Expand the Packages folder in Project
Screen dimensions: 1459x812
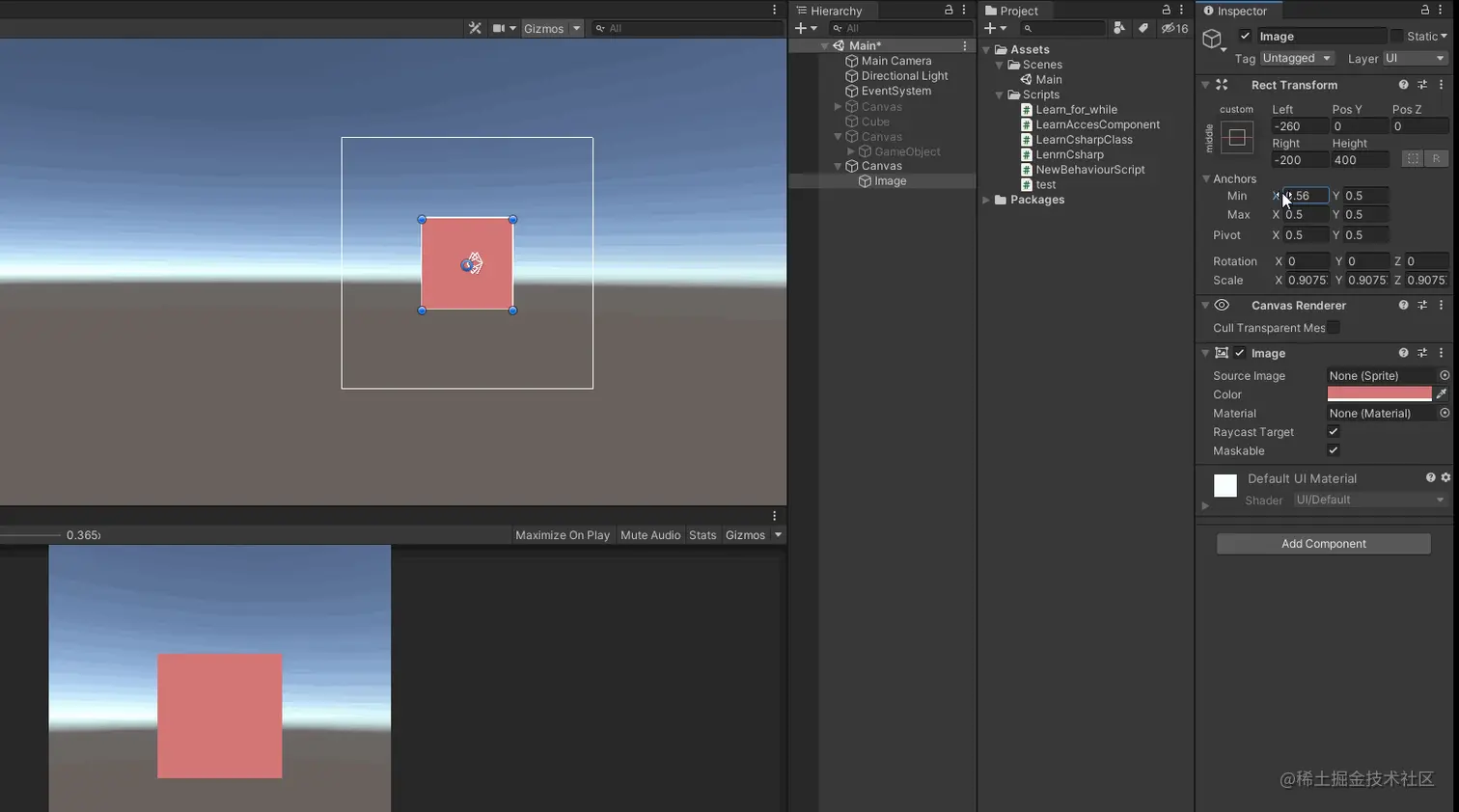coord(986,200)
